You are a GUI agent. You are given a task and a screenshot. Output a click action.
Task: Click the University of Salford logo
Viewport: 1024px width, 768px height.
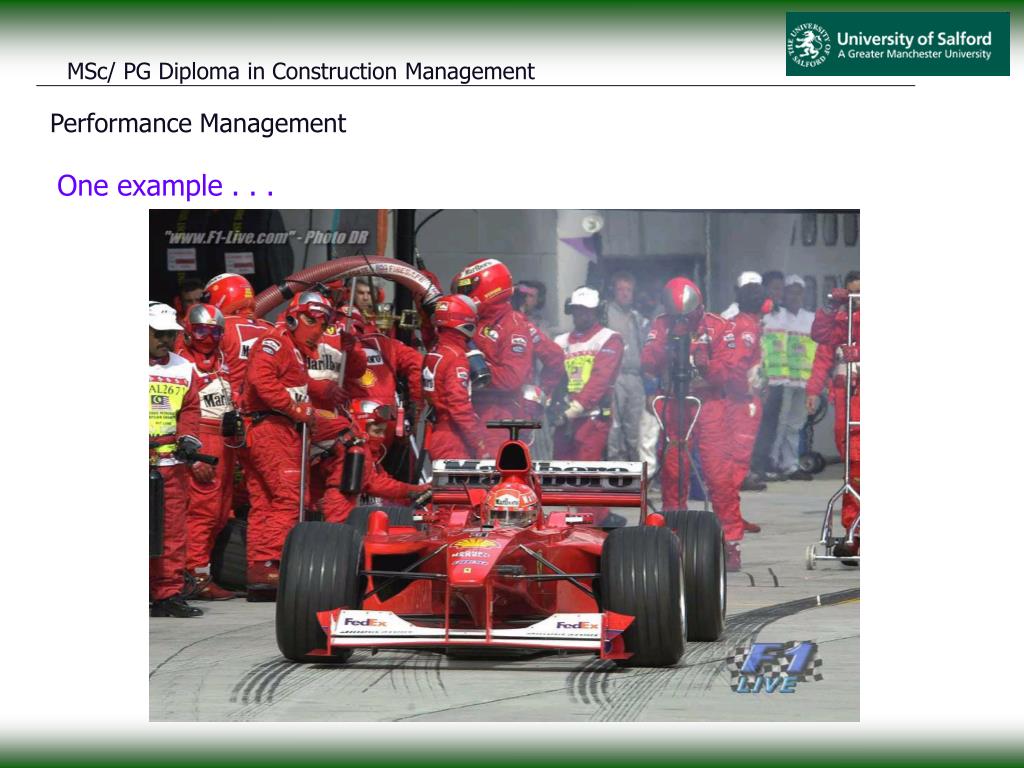[897, 44]
